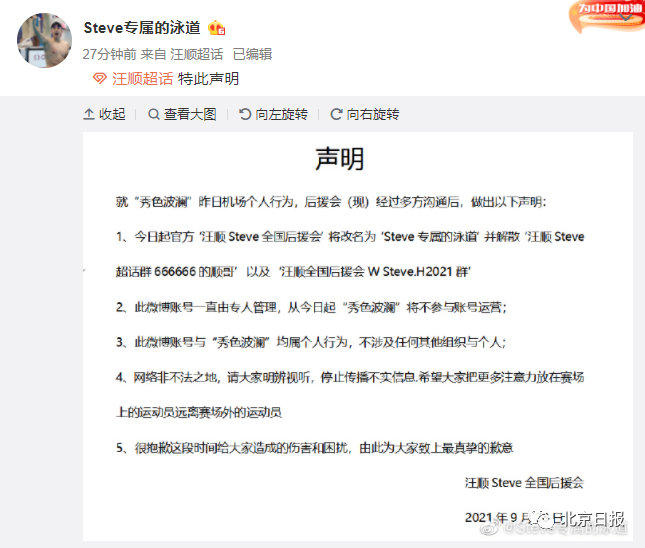The image size is (645, 548).
Task: Click the collapse upload-arrow icon
Action: [89, 114]
